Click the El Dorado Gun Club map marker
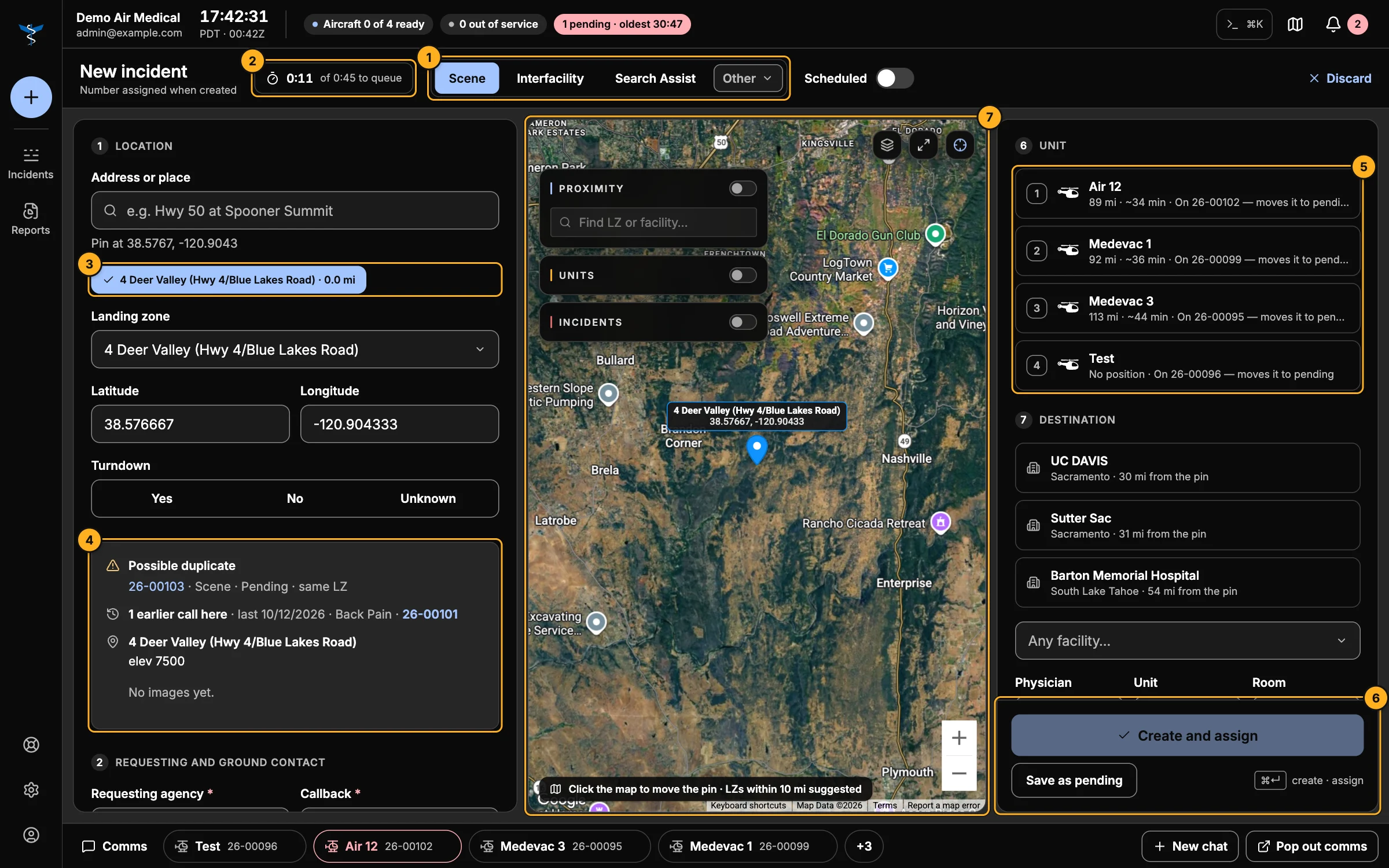 [935, 234]
